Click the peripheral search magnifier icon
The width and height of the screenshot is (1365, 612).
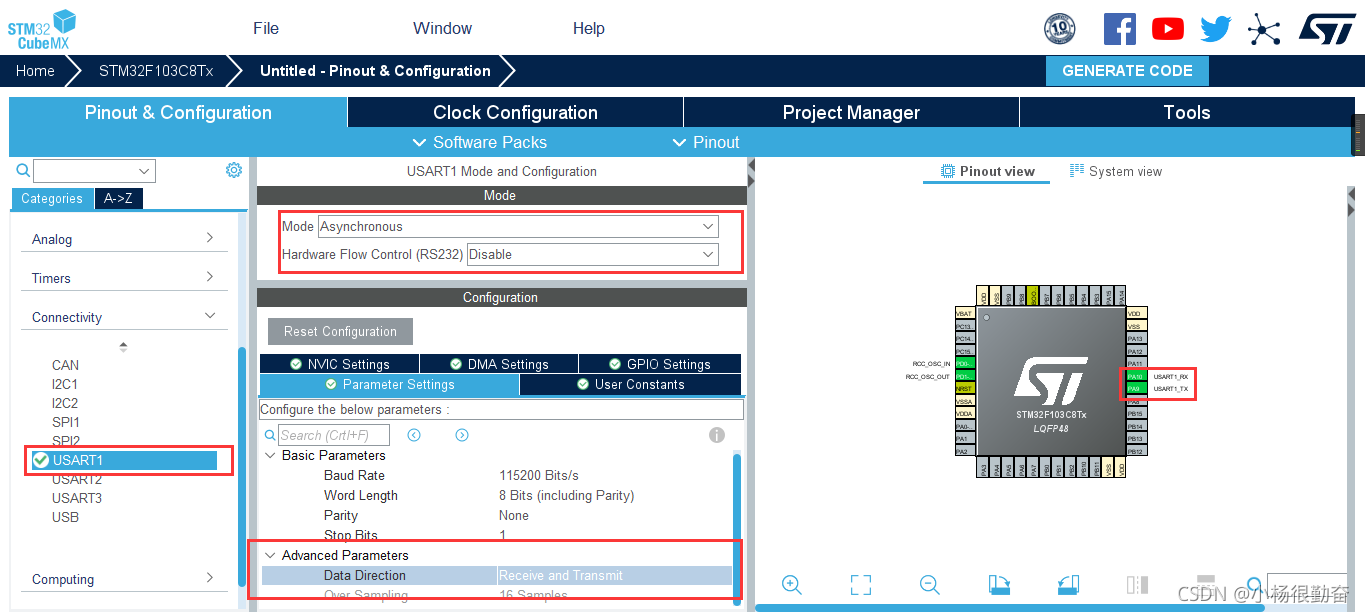click(x=23, y=170)
